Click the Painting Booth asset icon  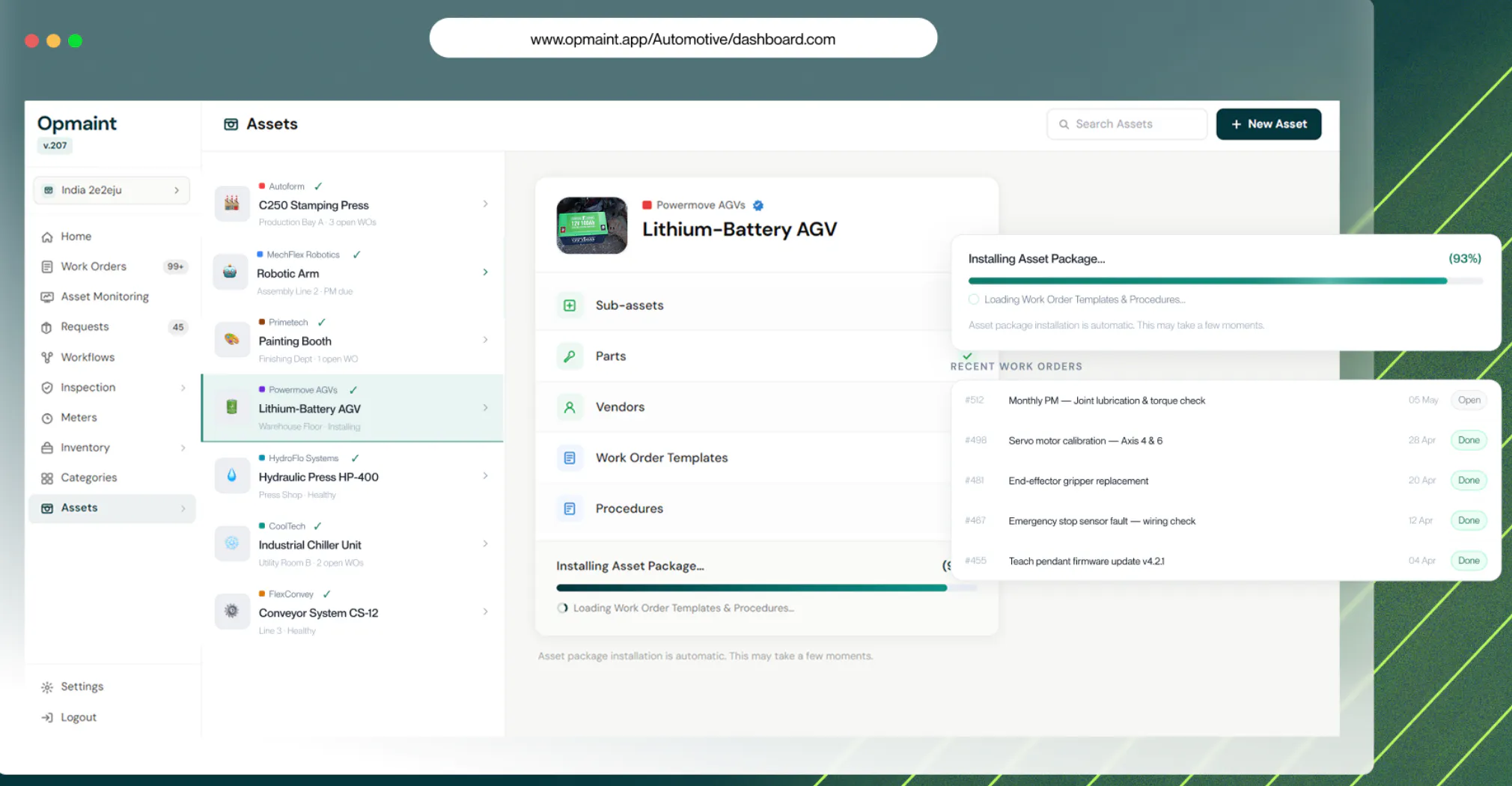[232, 339]
